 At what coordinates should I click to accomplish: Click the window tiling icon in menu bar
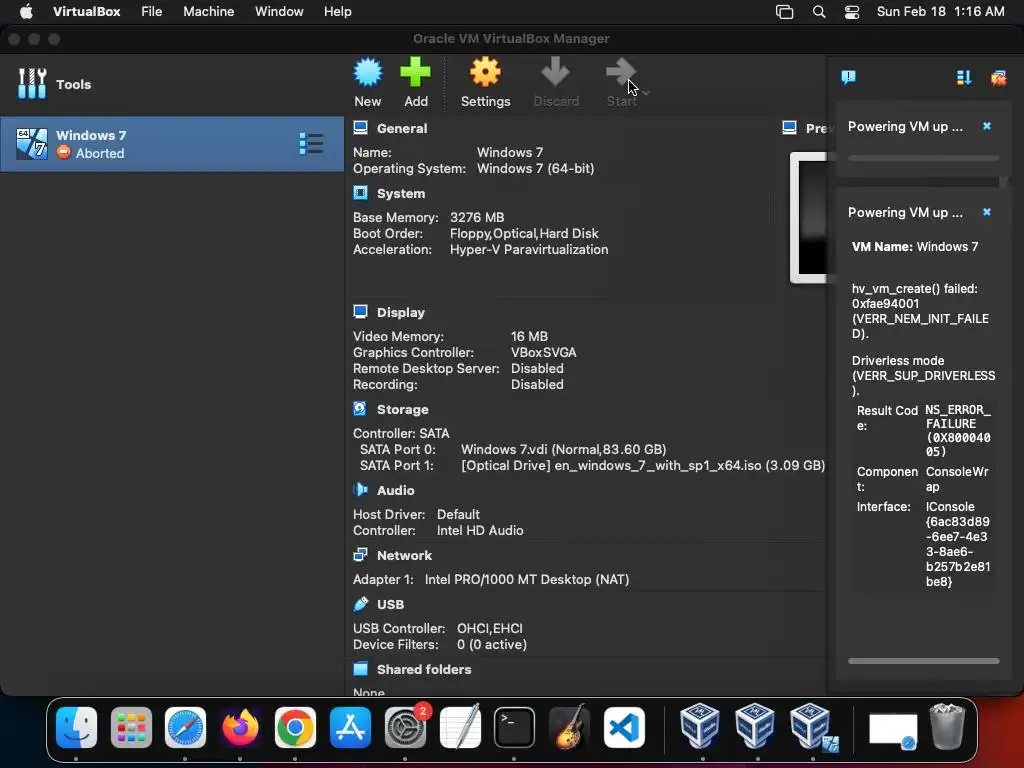(784, 12)
